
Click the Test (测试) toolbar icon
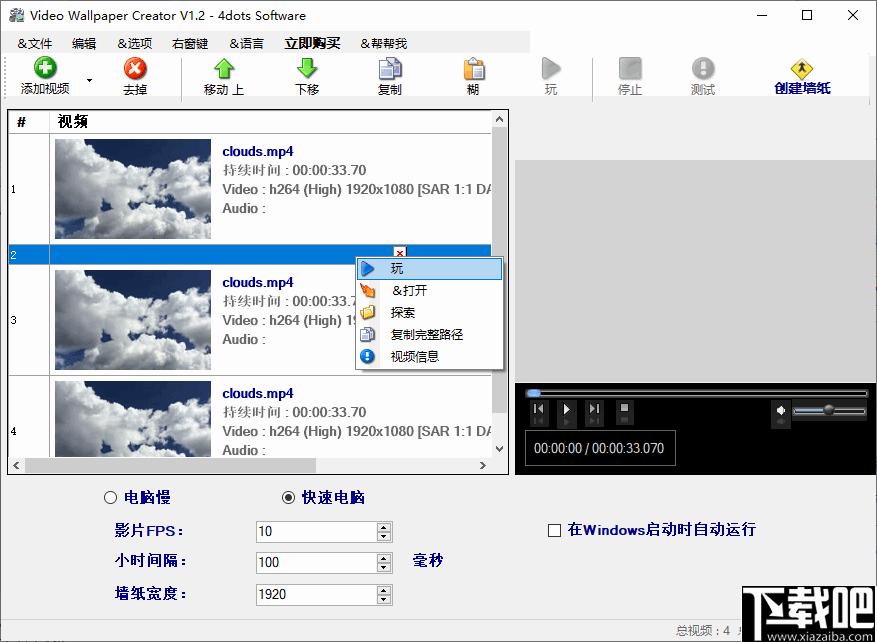703,69
